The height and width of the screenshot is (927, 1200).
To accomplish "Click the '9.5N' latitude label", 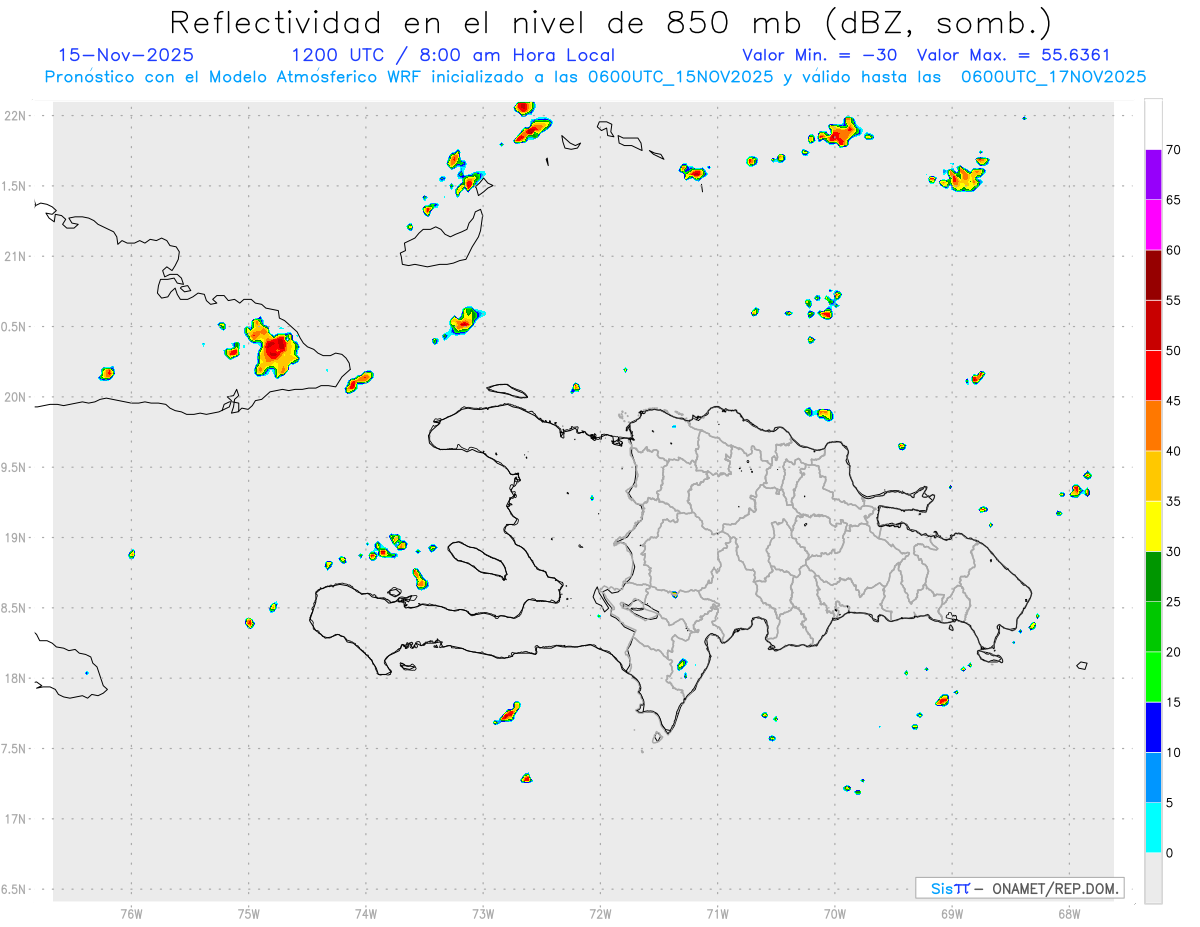I will click(x=15, y=467).
